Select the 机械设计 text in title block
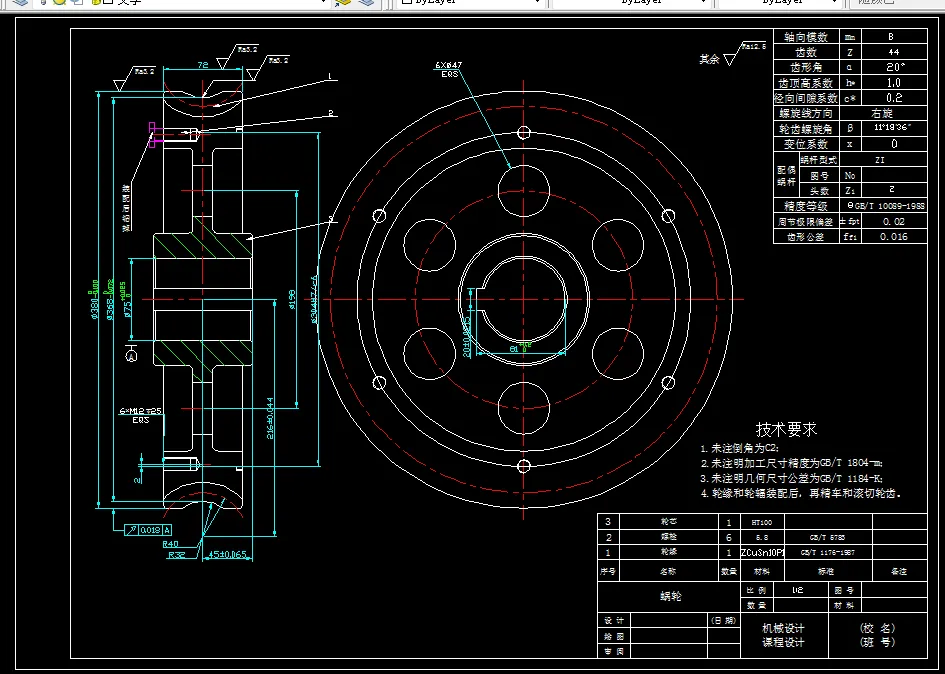 [x=783, y=628]
